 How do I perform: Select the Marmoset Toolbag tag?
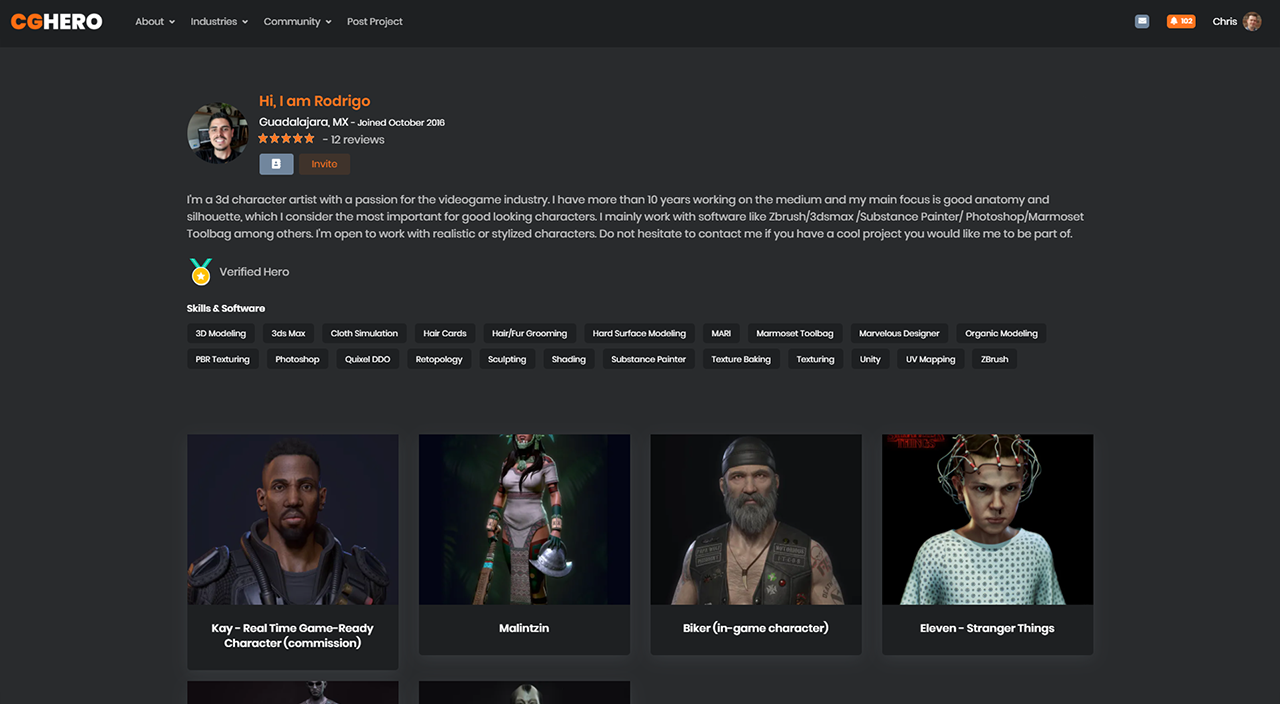[x=795, y=333]
